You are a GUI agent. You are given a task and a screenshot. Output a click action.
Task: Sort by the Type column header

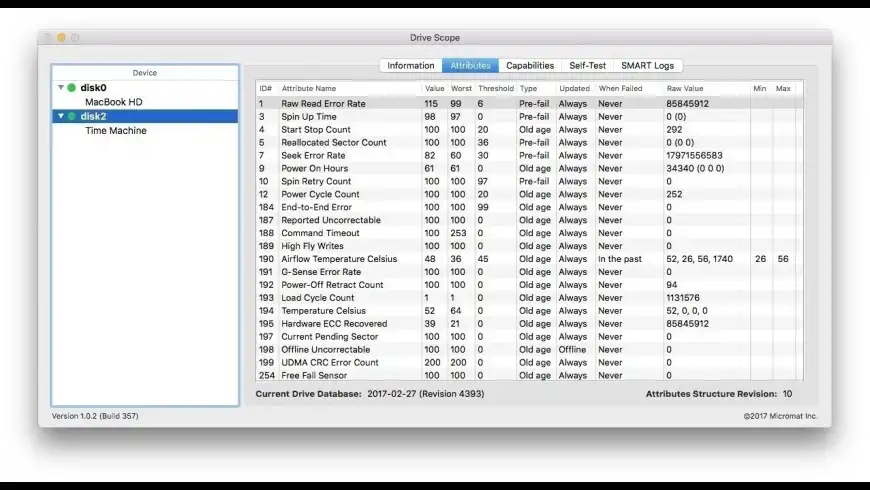click(528, 88)
